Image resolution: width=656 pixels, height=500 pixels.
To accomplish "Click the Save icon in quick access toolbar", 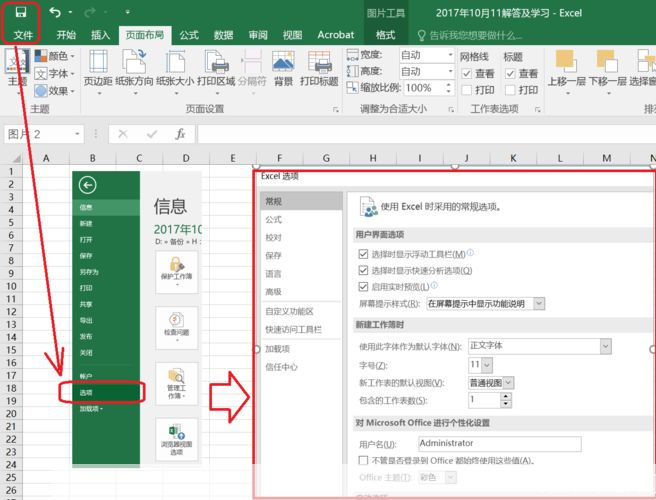I will point(21,12).
